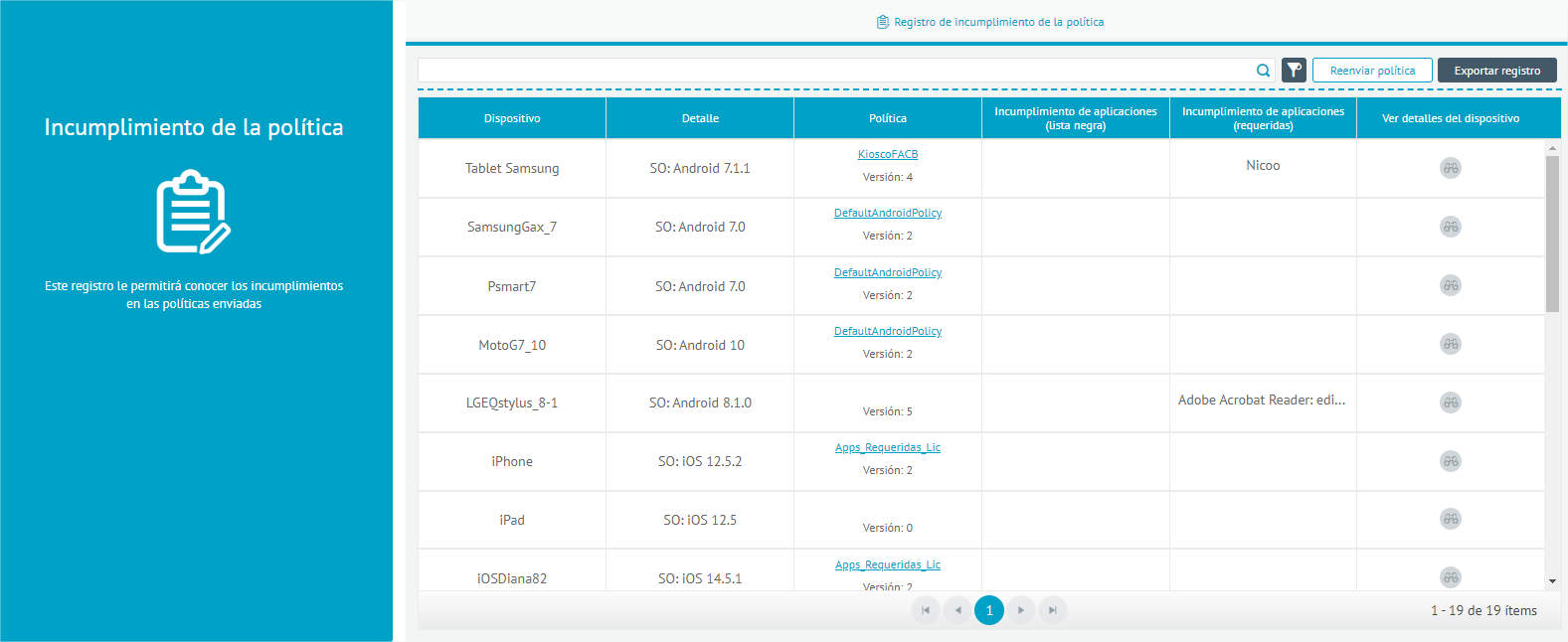This screenshot has width=1568, height=642.
Task: View device details for Tablet Samsung
Action: 1451,168
